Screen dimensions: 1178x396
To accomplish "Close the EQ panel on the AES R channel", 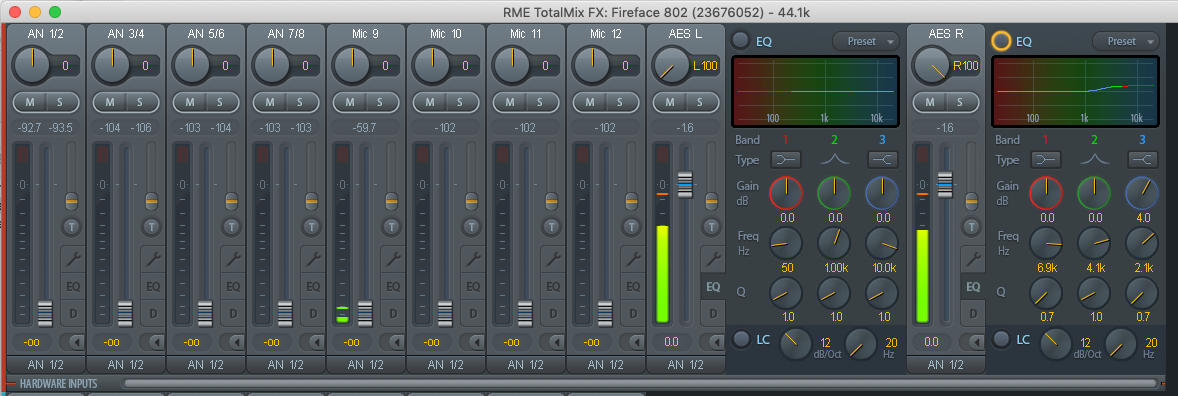I will tap(973, 286).
